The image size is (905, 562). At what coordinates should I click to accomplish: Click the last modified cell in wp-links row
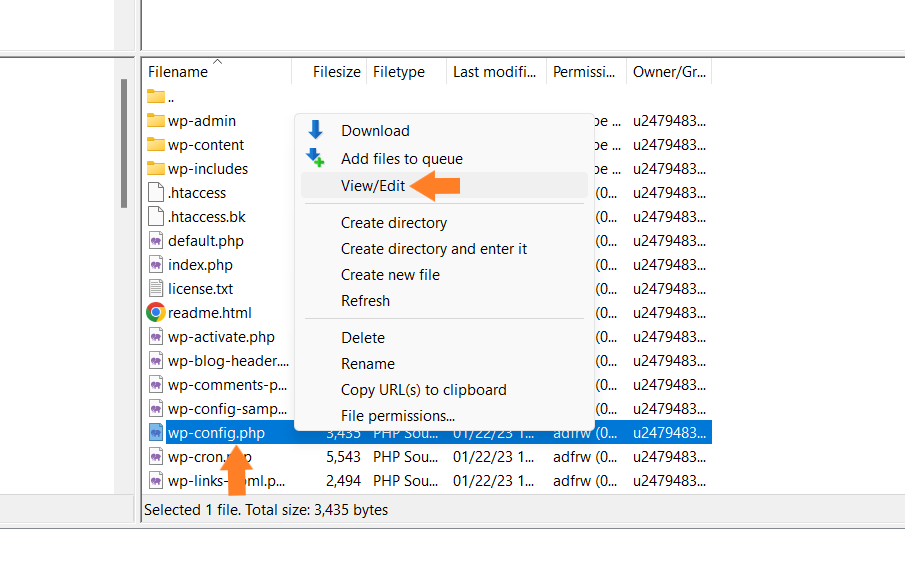pos(493,481)
